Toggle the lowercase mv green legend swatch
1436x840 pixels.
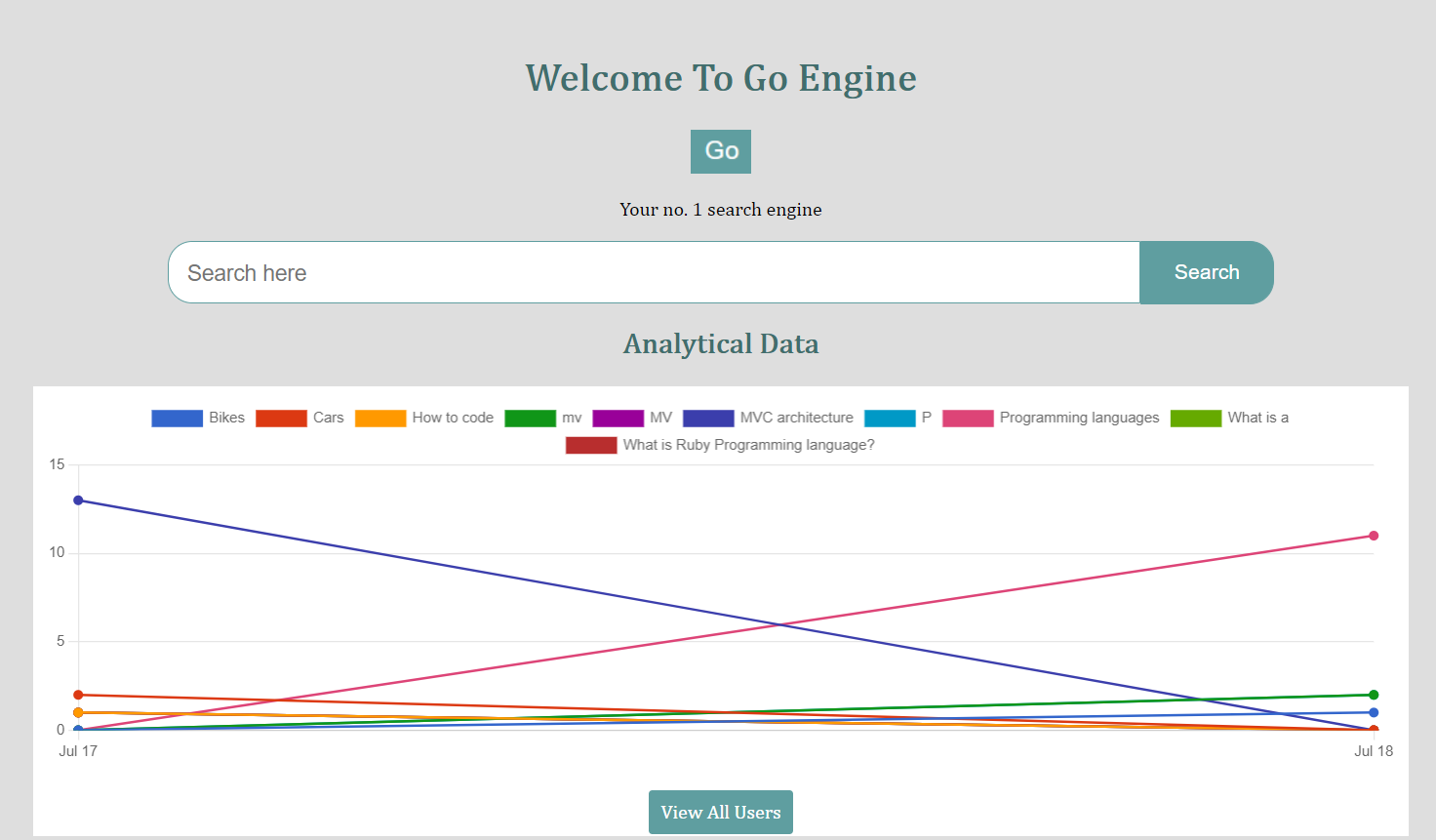530,418
